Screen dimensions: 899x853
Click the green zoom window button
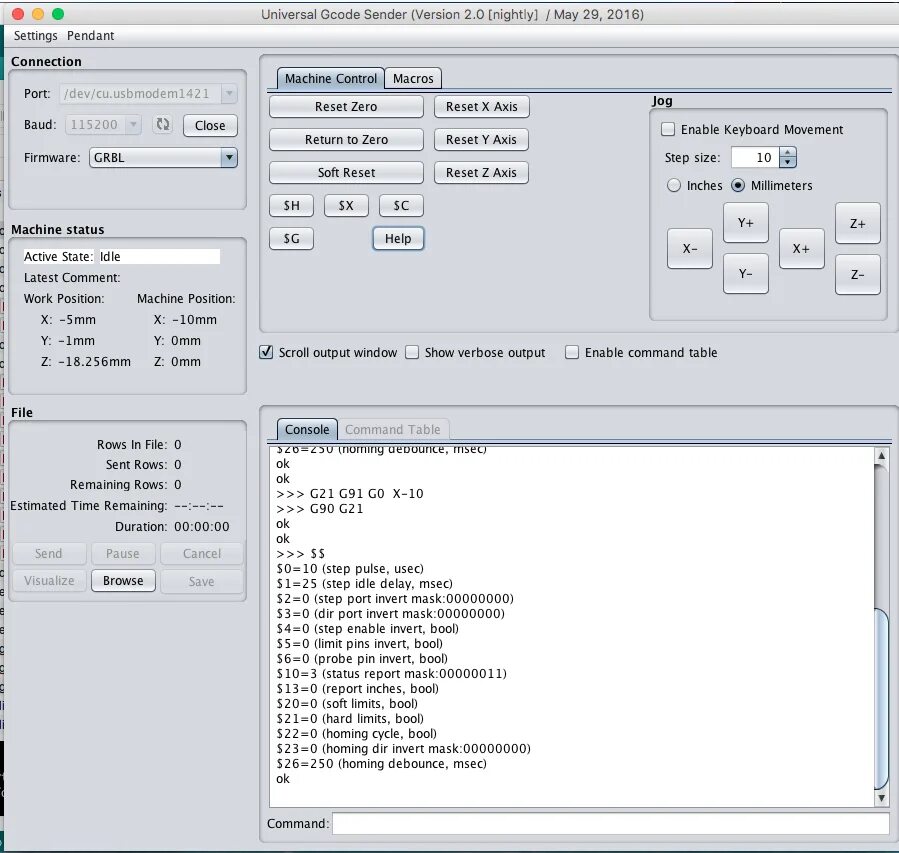point(58,14)
